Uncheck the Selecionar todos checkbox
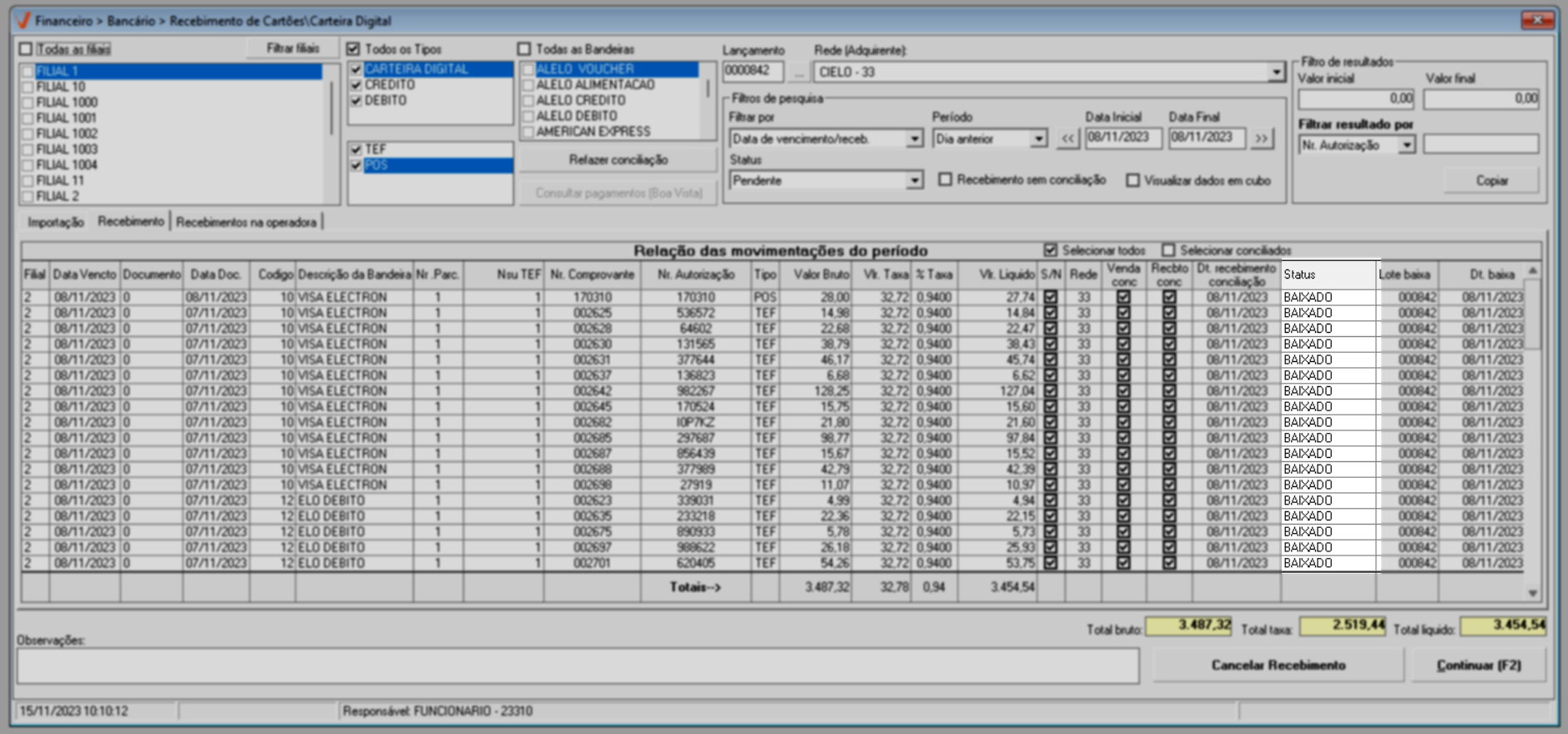 coord(1051,250)
